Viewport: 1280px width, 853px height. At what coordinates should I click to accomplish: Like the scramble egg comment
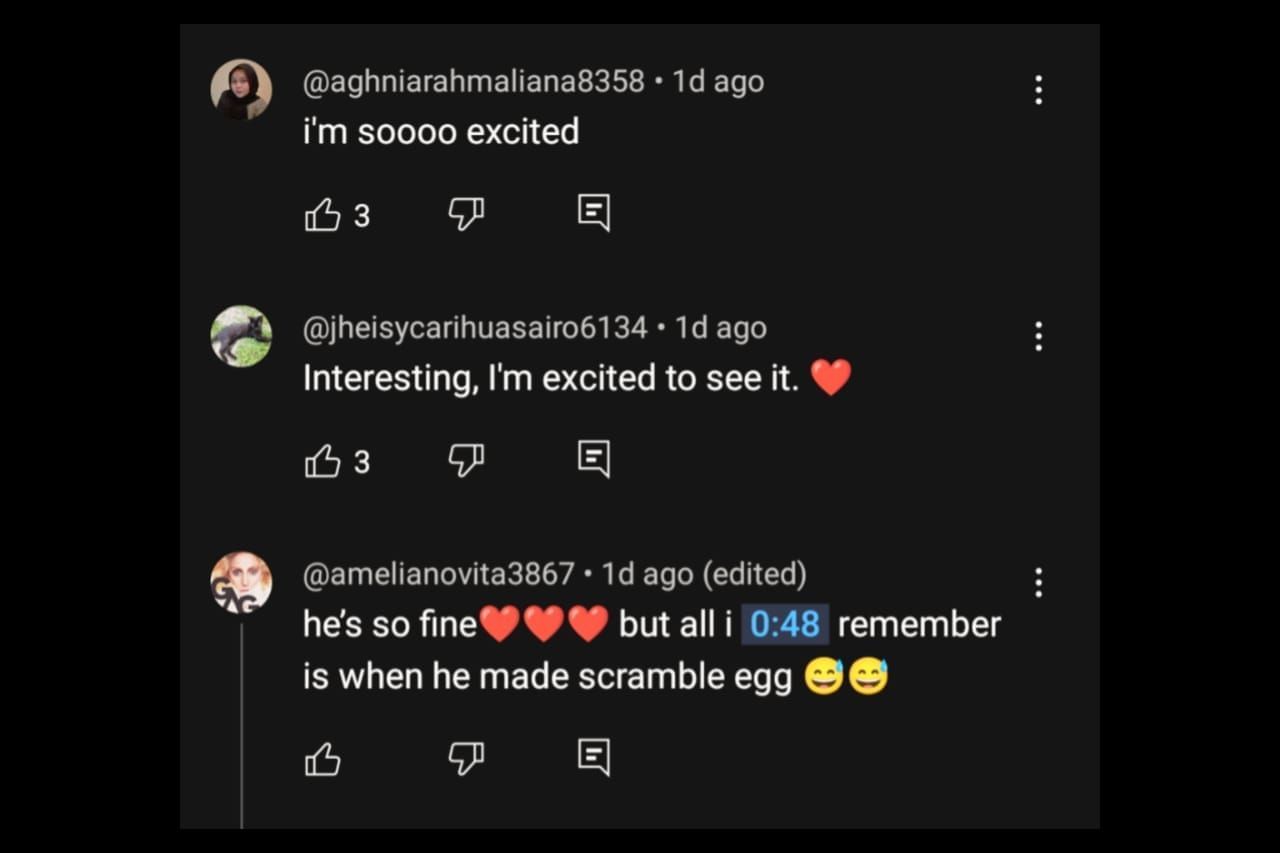[x=322, y=760]
